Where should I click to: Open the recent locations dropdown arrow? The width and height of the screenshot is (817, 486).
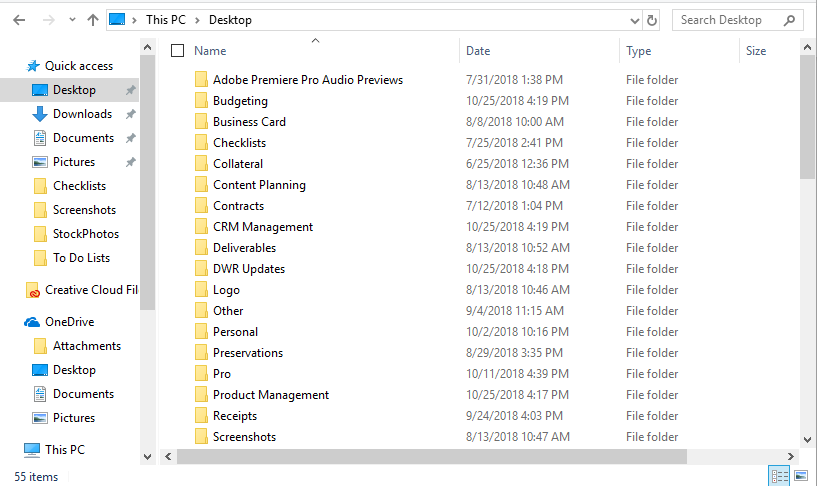(x=72, y=20)
